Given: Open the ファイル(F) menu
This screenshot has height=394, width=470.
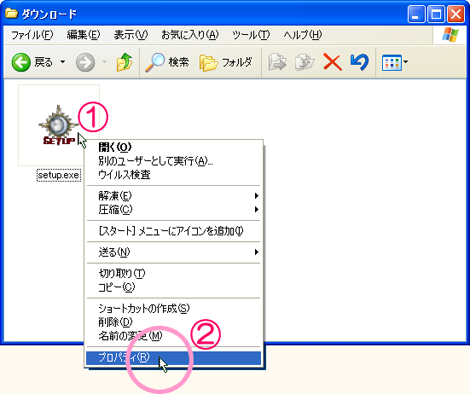Looking at the screenshot, I should (x=32, y=35).
